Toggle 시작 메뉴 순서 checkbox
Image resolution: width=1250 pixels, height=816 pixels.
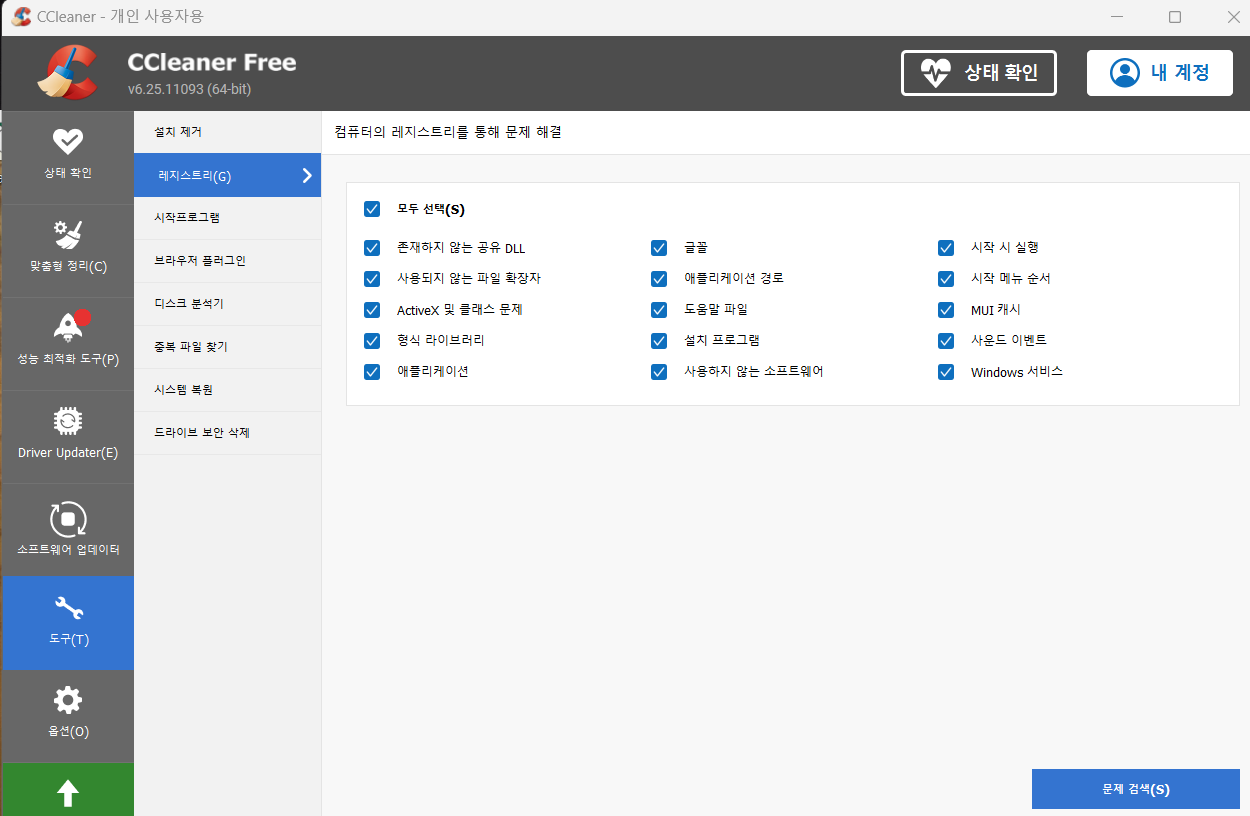(946, 279)
